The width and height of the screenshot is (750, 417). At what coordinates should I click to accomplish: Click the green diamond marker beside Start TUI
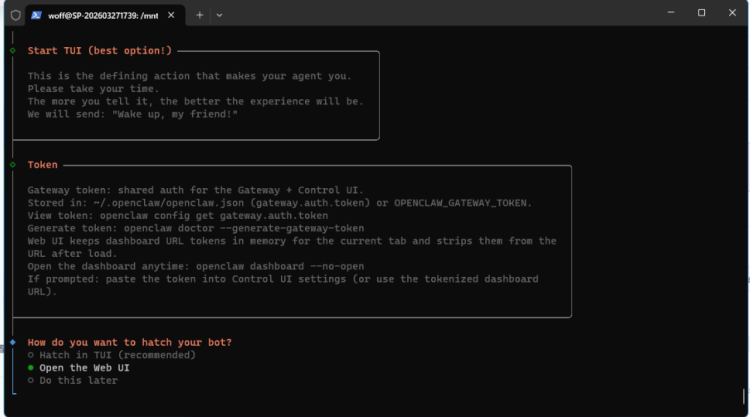pyautogui.click(x=13, y=51)
